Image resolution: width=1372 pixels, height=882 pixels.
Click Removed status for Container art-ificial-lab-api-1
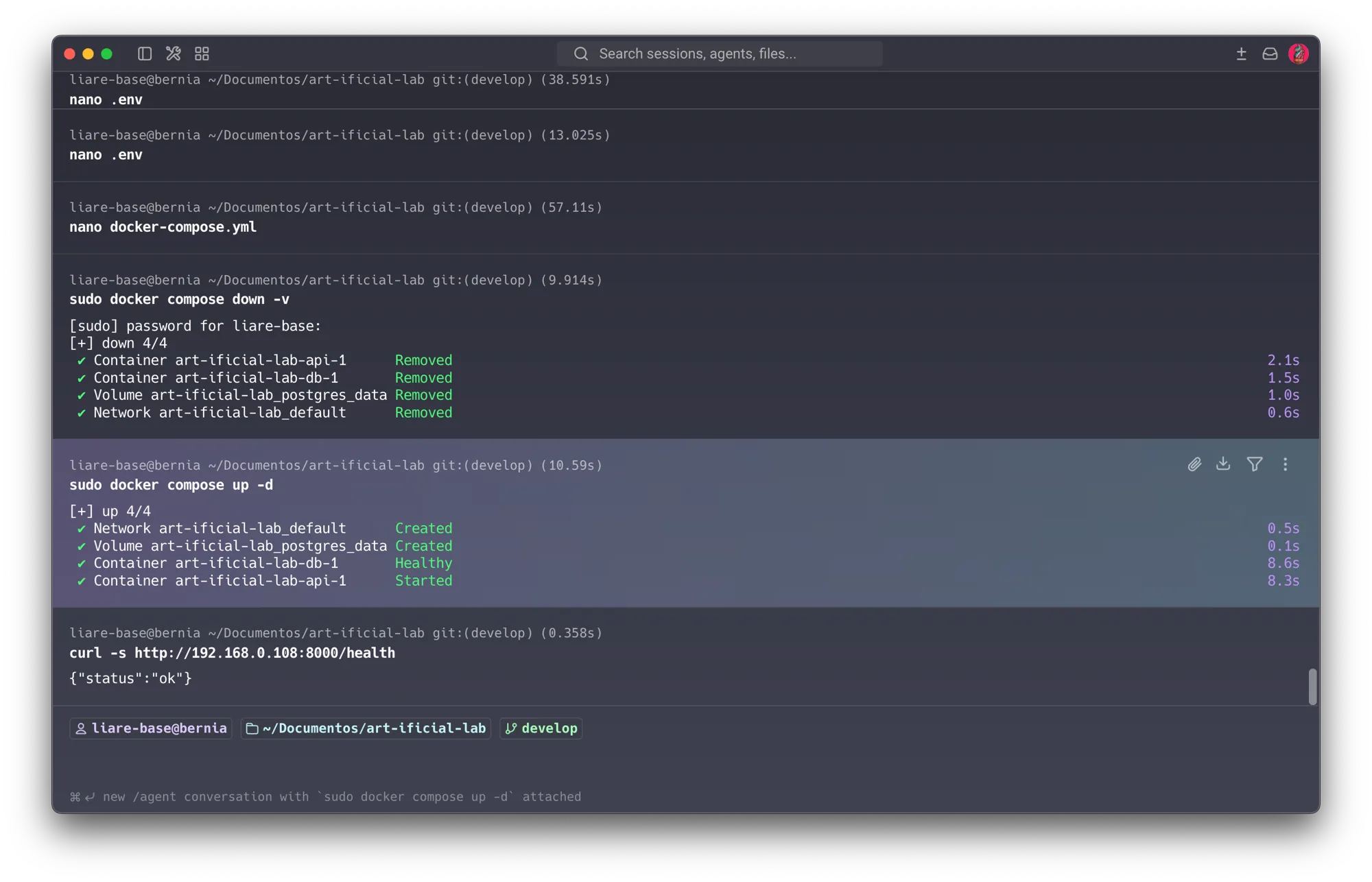[423, 360]
